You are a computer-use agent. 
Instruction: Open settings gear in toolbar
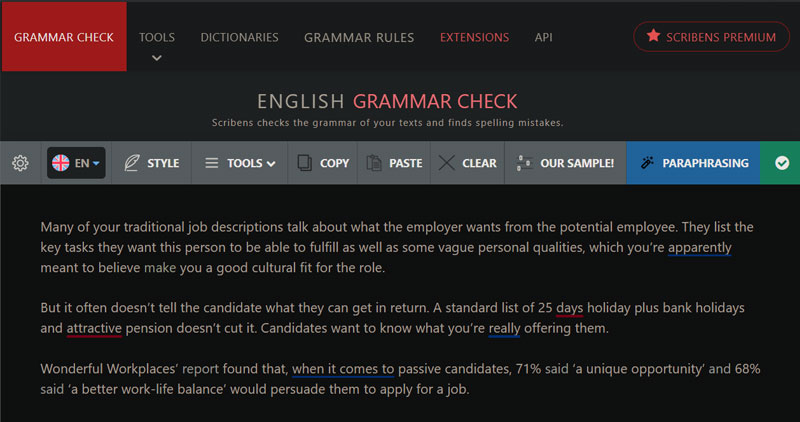coord(20,163)
